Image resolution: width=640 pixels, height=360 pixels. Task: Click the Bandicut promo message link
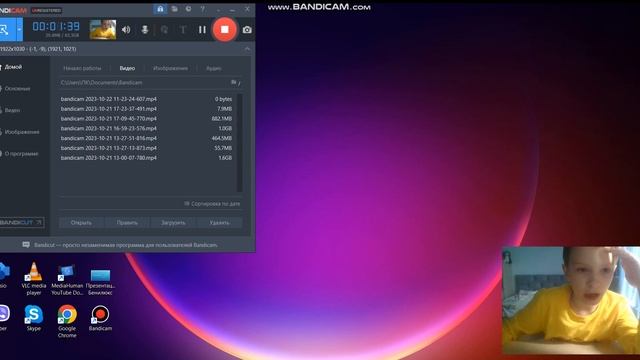click(x=125, y=245)
